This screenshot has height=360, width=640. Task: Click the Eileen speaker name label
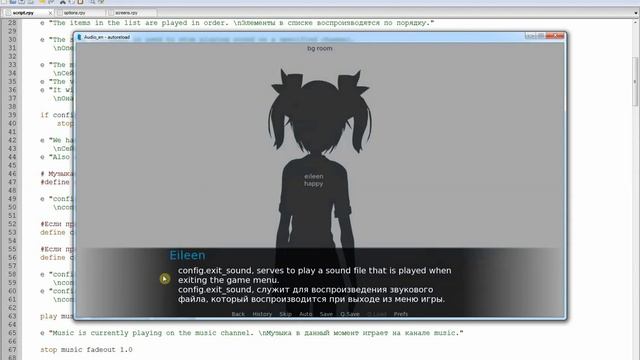187,255
